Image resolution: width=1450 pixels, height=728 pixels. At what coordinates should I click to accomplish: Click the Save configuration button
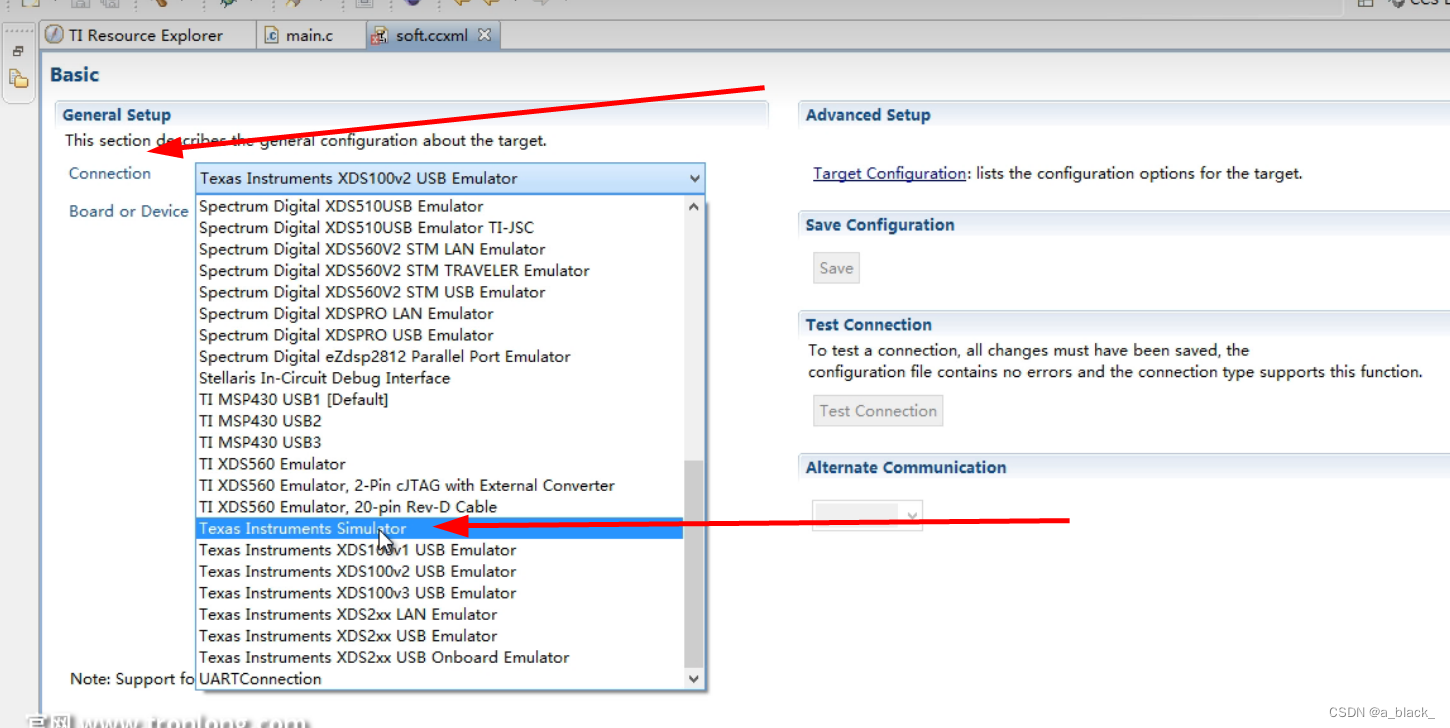pyautogui.click(x=836, y=268)
